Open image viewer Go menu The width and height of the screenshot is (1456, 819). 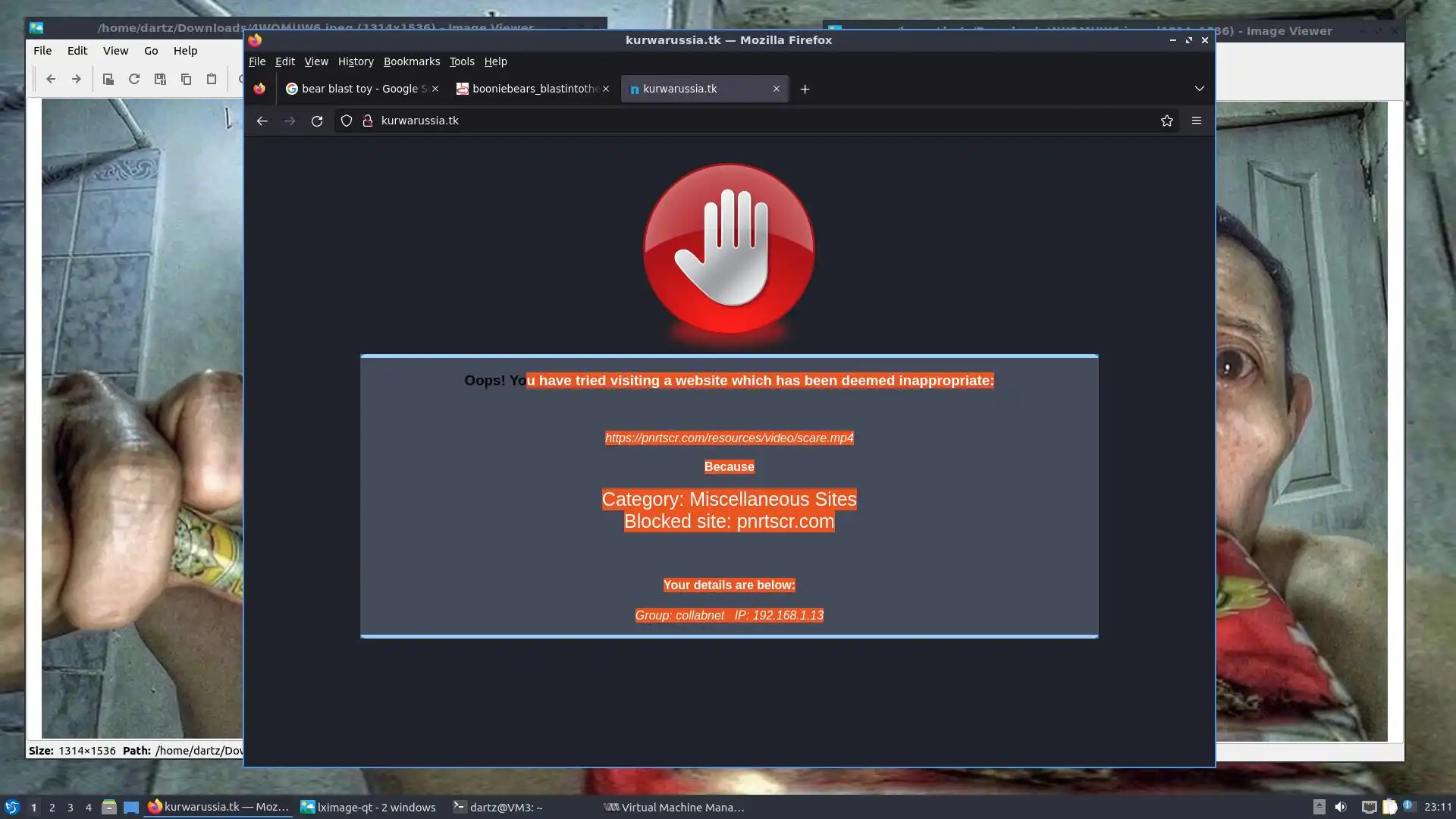click(x=151, y=51)
